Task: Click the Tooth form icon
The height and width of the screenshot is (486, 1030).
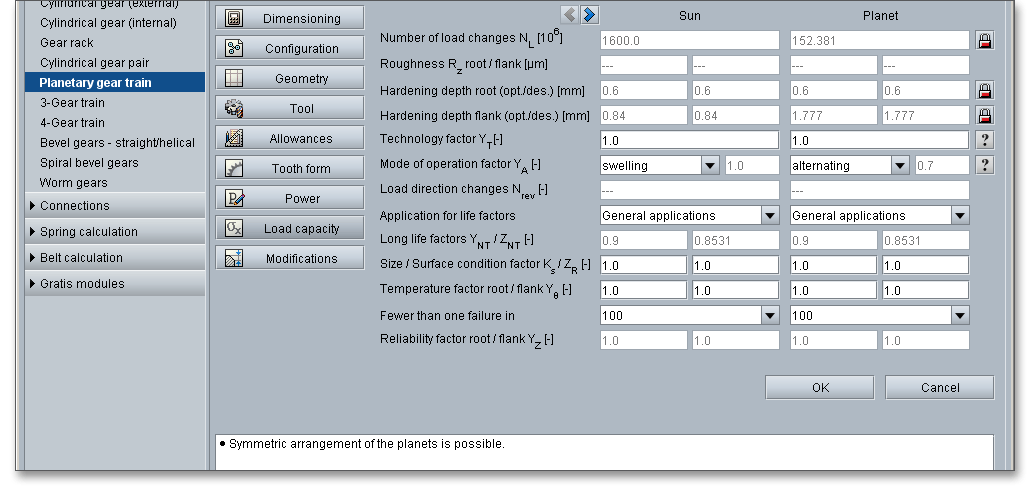Action: 234,169
